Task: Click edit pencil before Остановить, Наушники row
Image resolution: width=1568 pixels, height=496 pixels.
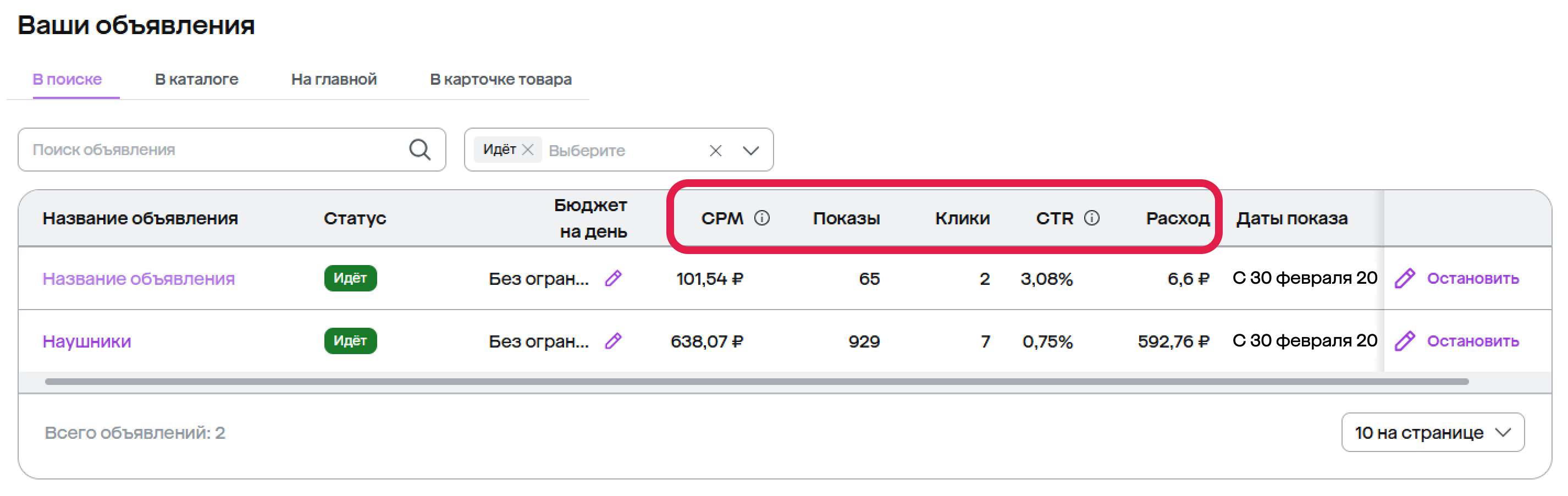Action: tap(1404, 341)
